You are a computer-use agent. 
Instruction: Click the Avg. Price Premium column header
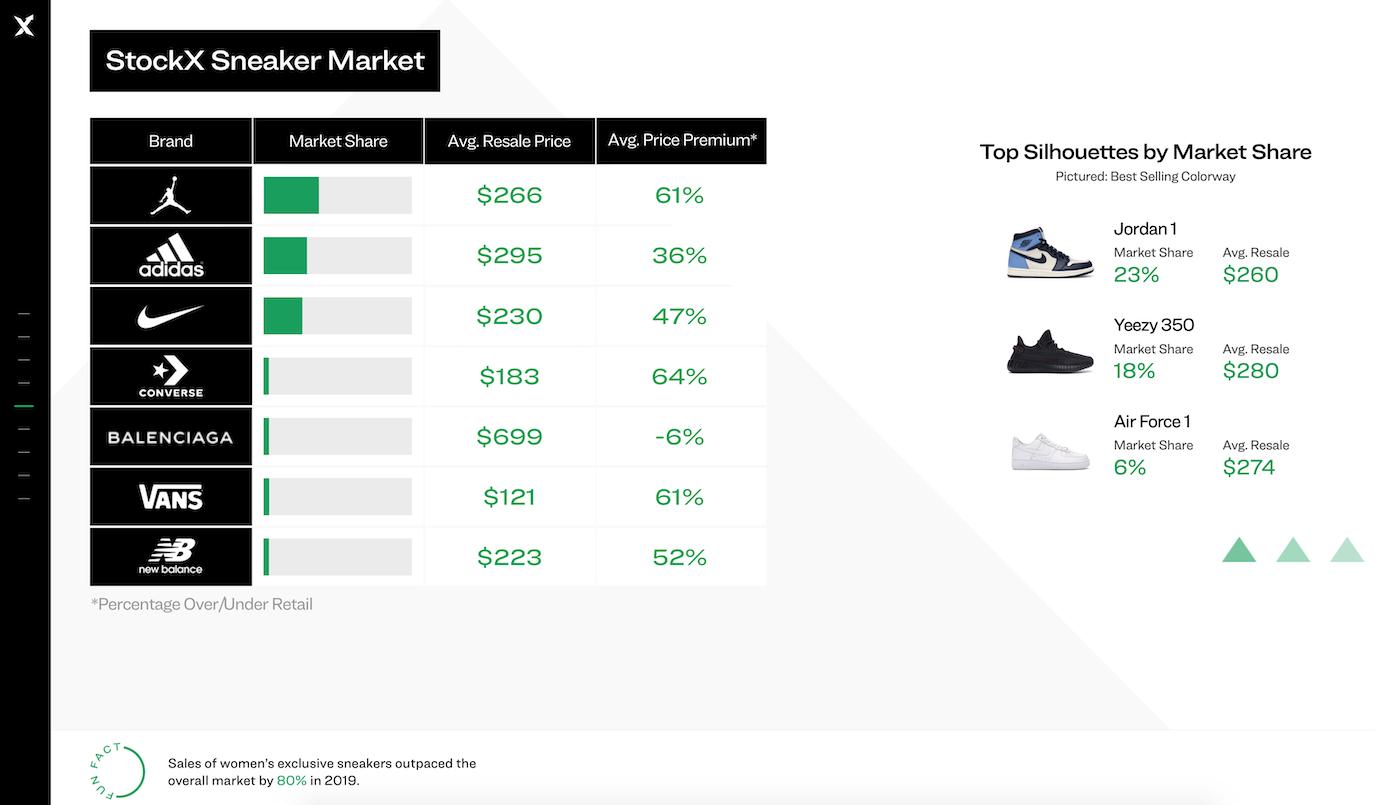coord(681,141)
